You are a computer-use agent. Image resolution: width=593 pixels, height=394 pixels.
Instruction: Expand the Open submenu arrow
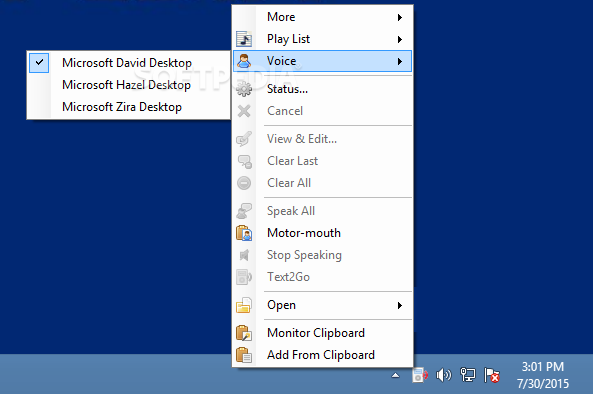(400, 306)
